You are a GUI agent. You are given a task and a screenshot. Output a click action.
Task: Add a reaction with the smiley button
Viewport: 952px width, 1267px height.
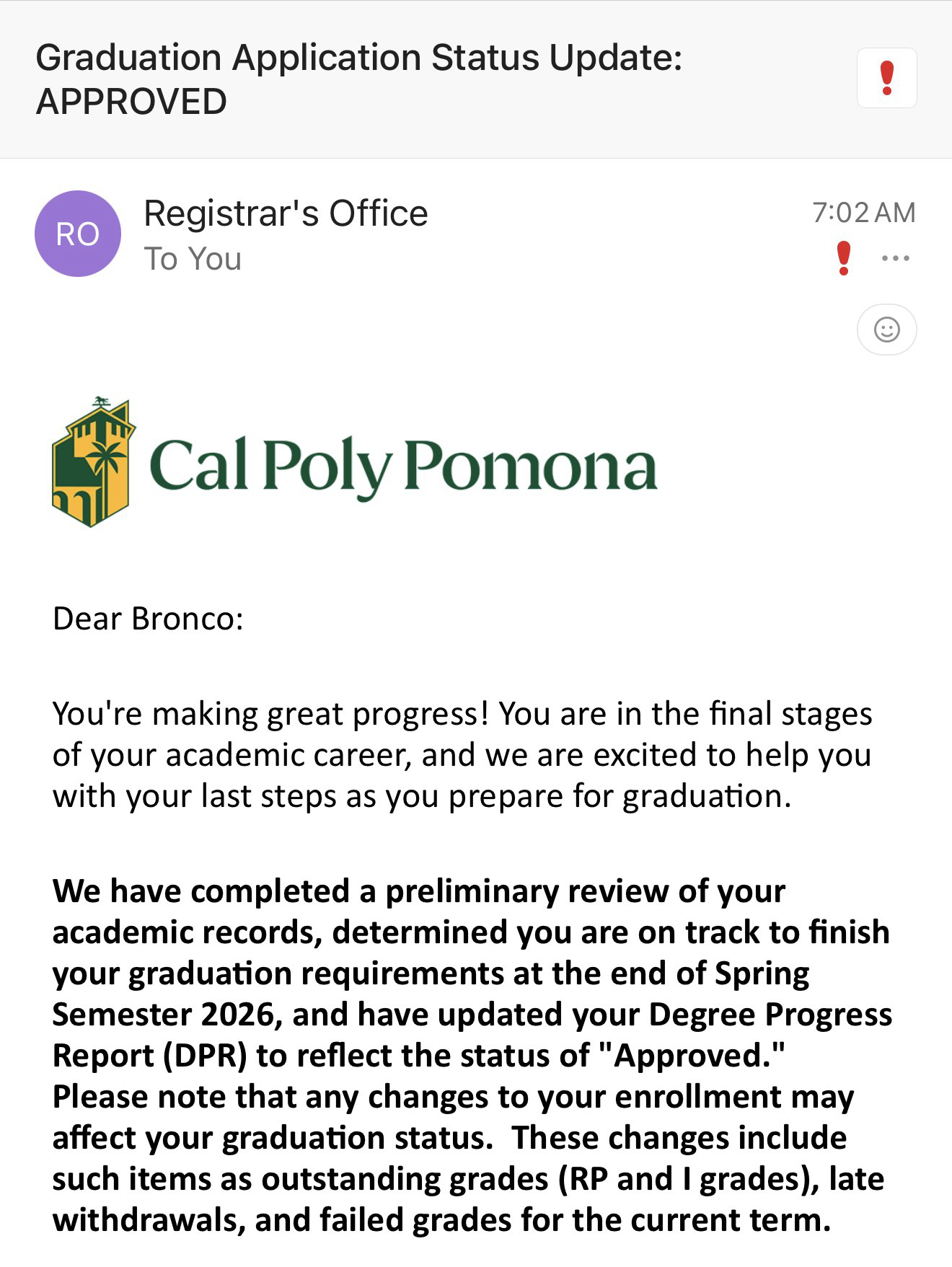(x=886, y=330)
